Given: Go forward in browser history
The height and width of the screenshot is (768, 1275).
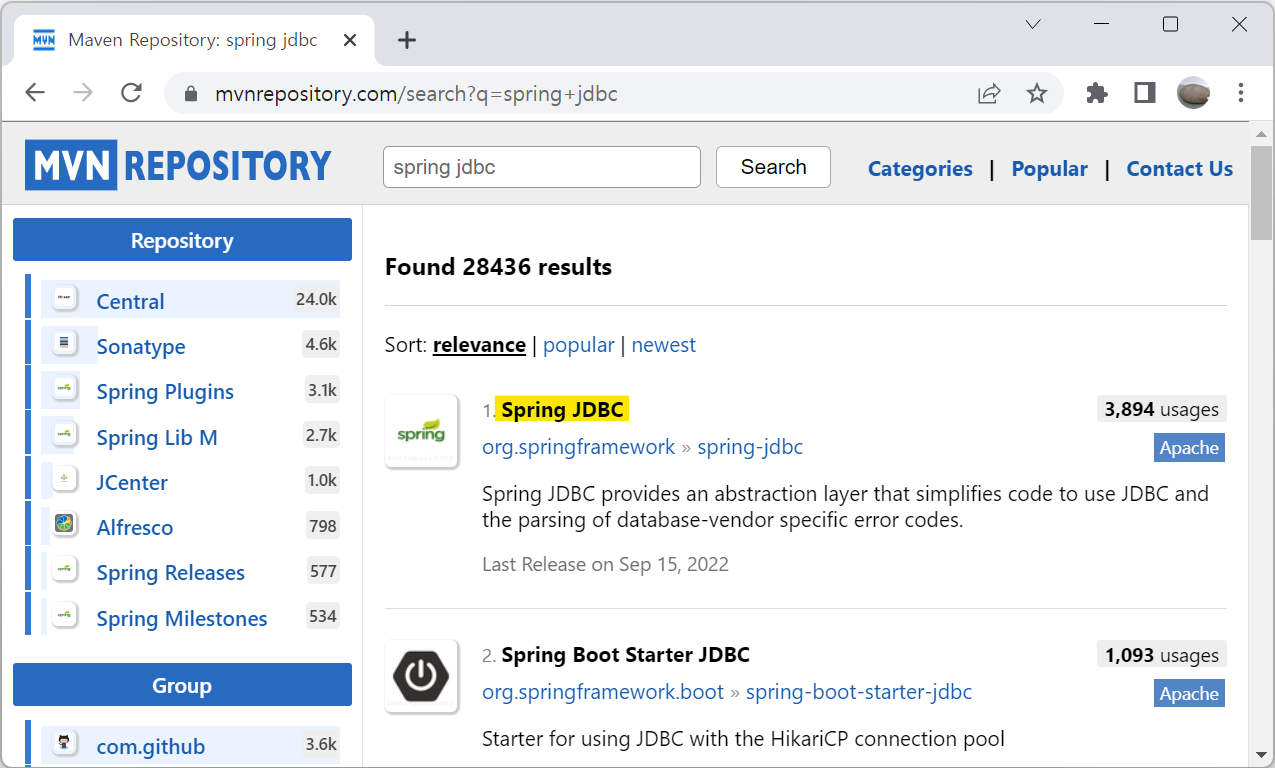Looking at the screenshot, I should [83, 93].
